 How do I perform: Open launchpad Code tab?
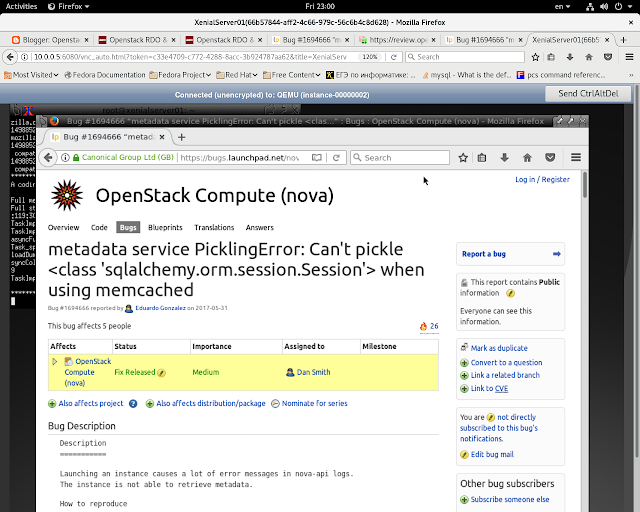tap(99, 227)
